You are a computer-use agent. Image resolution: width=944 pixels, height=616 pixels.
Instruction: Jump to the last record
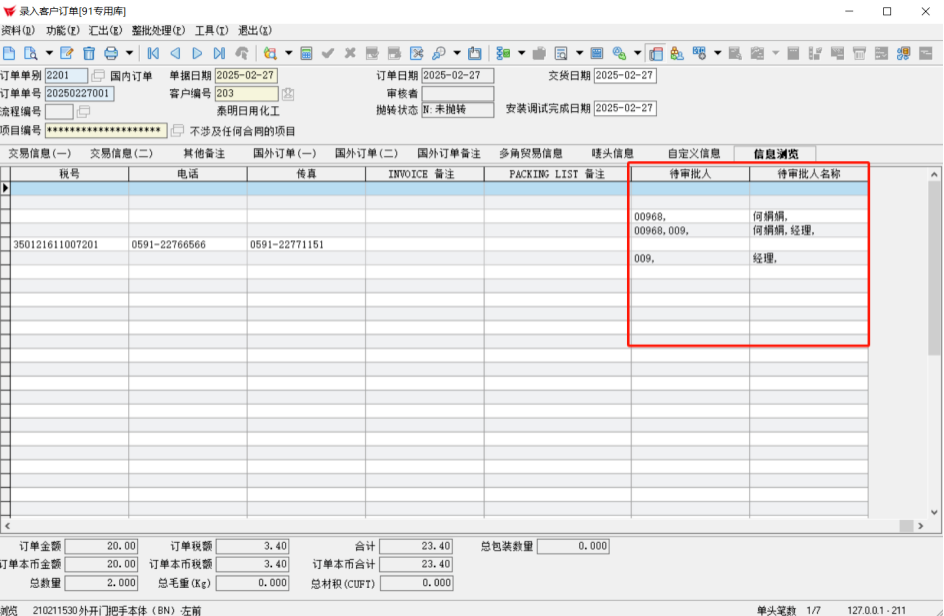pyautogui.click(x=219, y=53)
